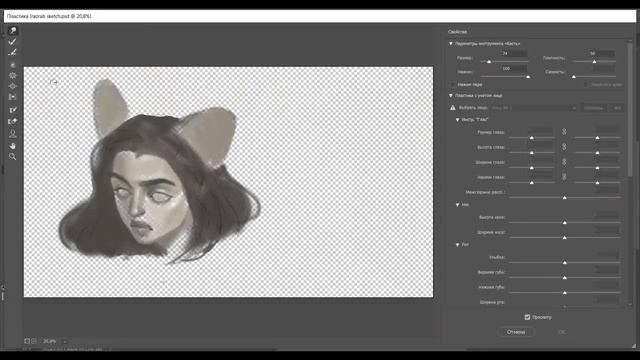640x360 pixels.
Task: Adjust the left Eye Height slider
Action: (531, 153)
